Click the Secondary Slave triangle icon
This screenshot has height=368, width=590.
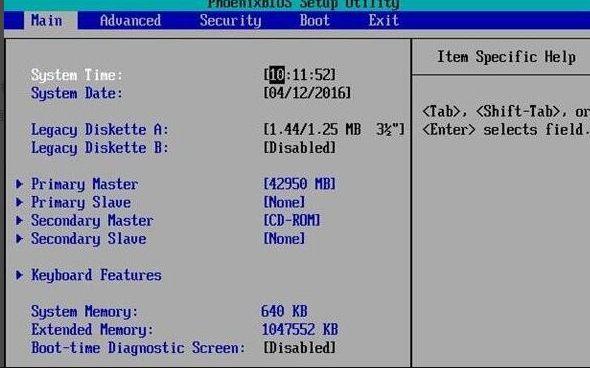click(19, 238)
